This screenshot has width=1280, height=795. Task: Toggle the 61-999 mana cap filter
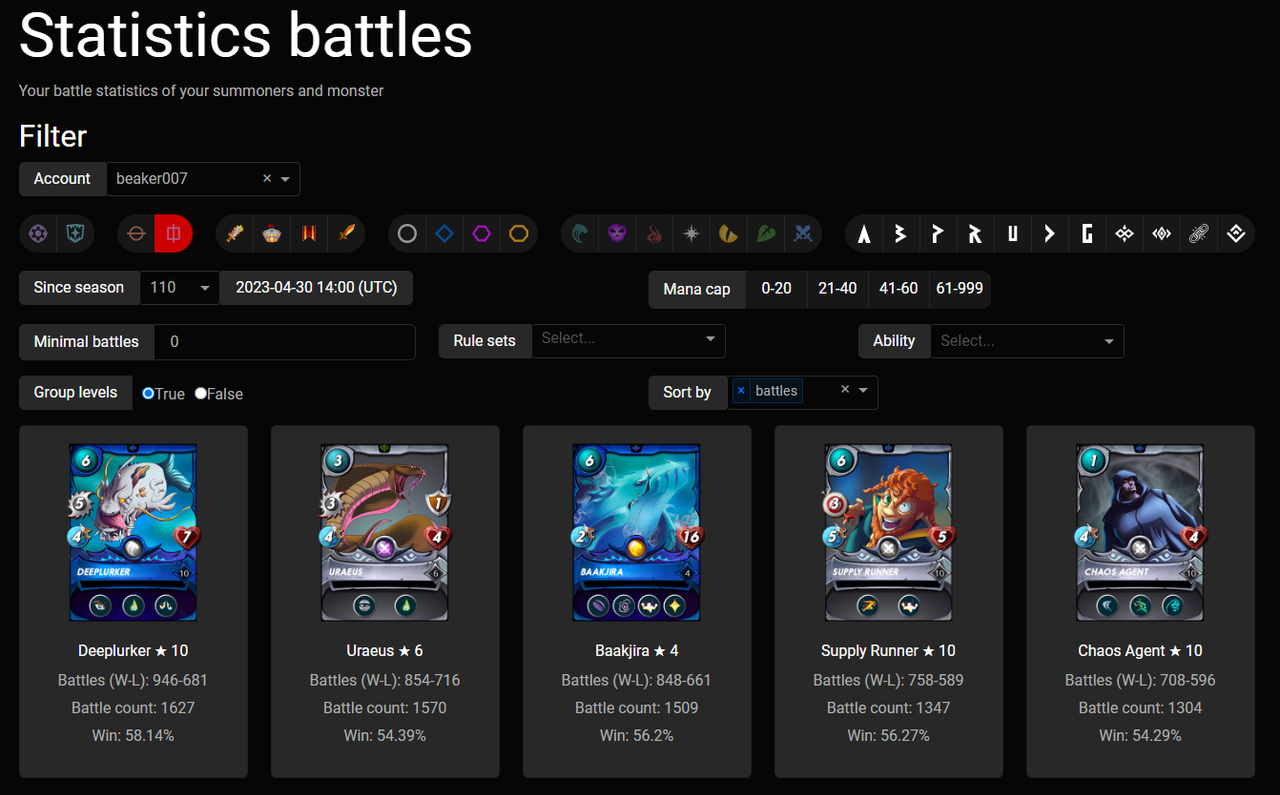coord(960,288)
